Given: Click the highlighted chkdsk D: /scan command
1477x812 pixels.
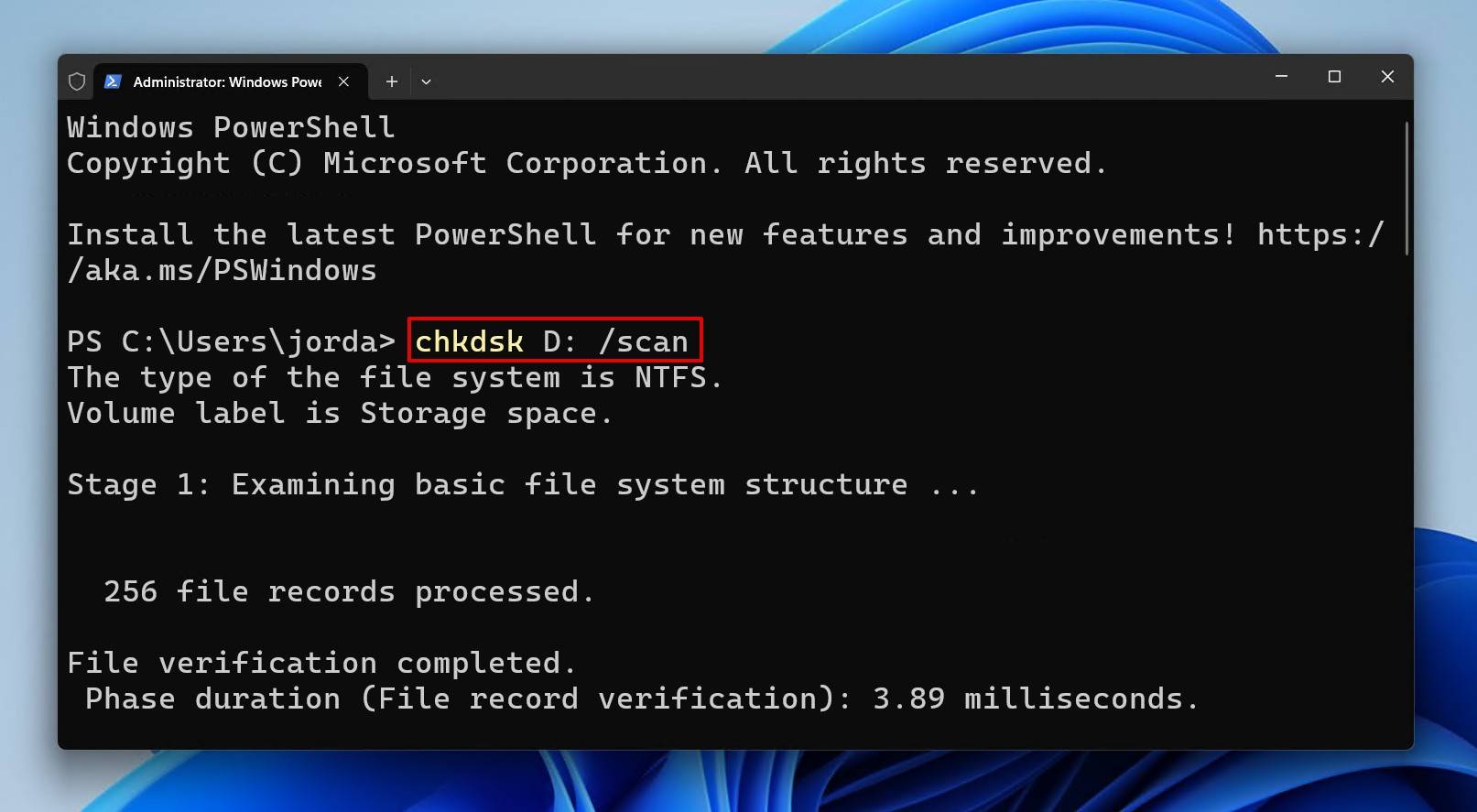Looking at the screenshot, I should (553, 341).
